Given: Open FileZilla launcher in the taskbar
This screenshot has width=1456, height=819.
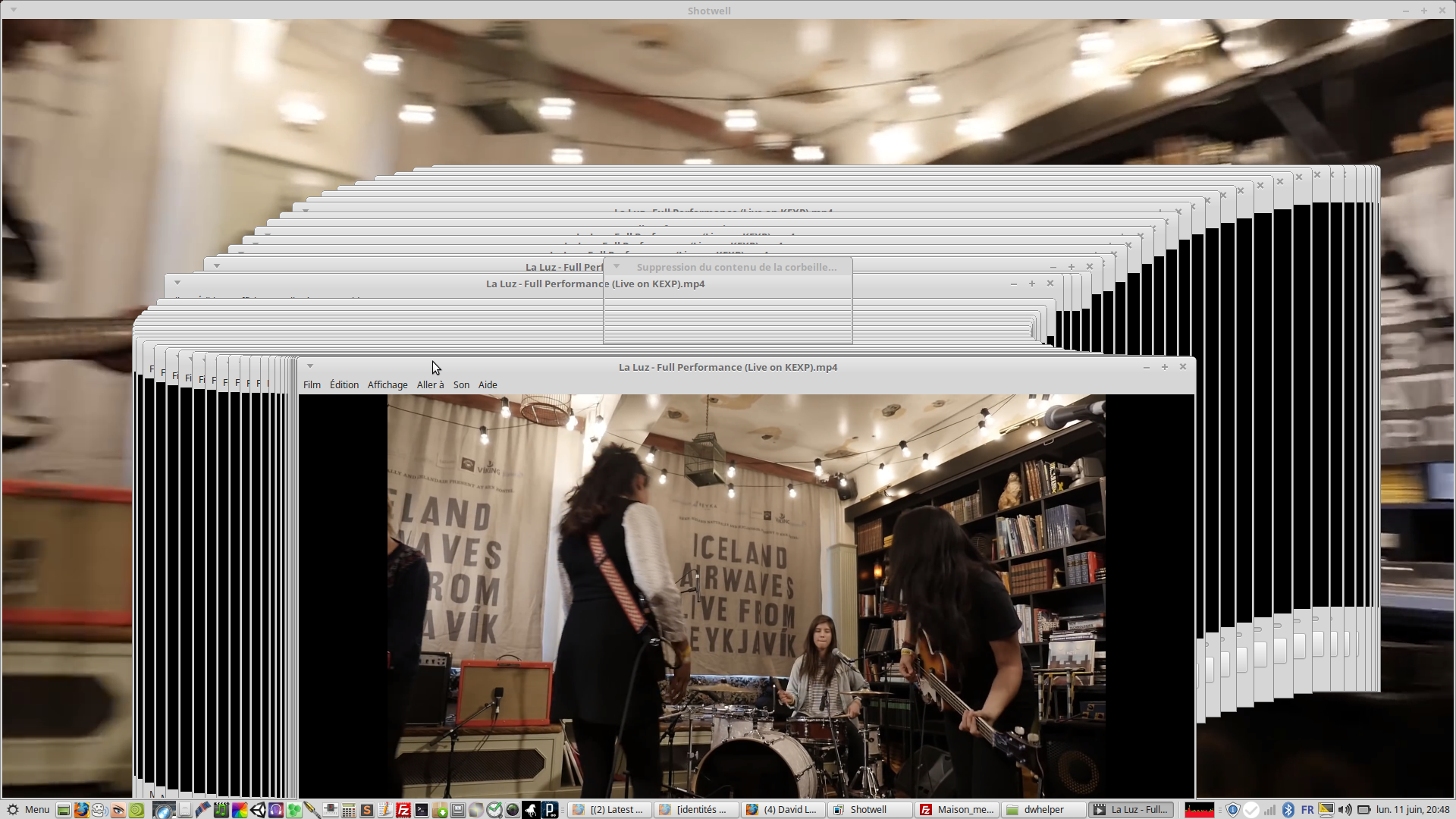Looking at the screenshot, I should point(403,810).
